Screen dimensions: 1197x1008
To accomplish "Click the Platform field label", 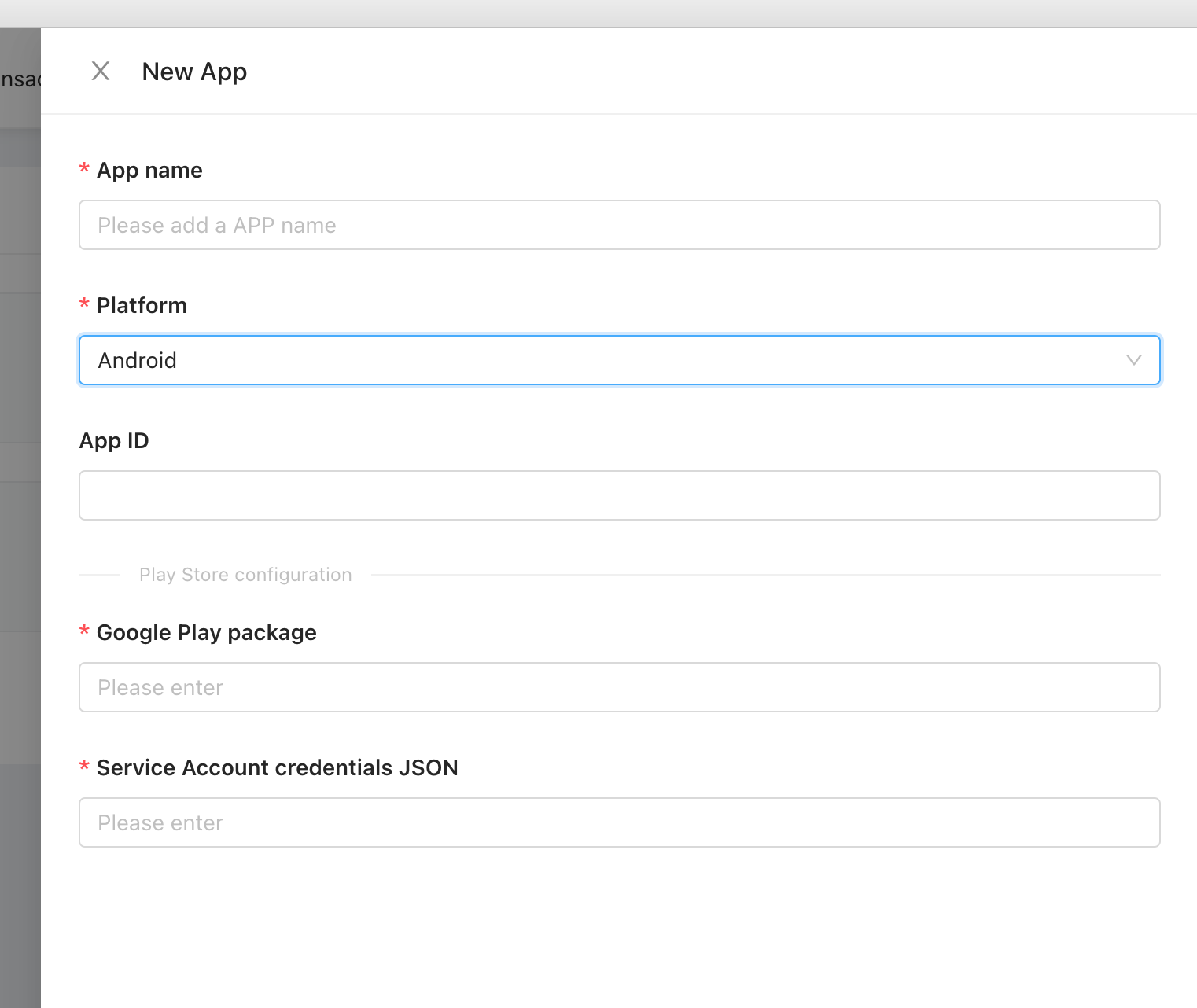I will pos(142,306).
